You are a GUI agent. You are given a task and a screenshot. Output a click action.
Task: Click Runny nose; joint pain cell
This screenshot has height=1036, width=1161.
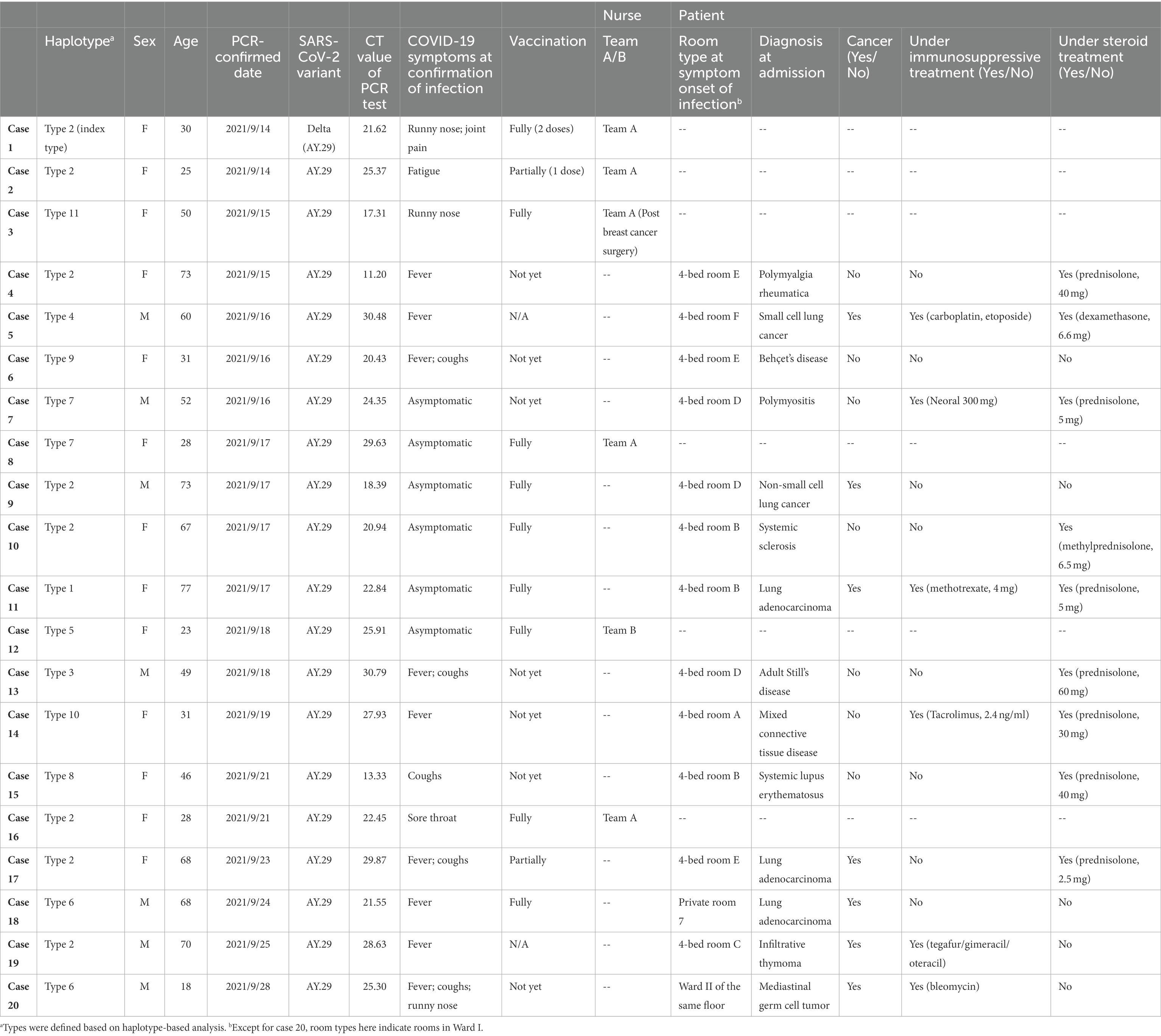(446, 138)
